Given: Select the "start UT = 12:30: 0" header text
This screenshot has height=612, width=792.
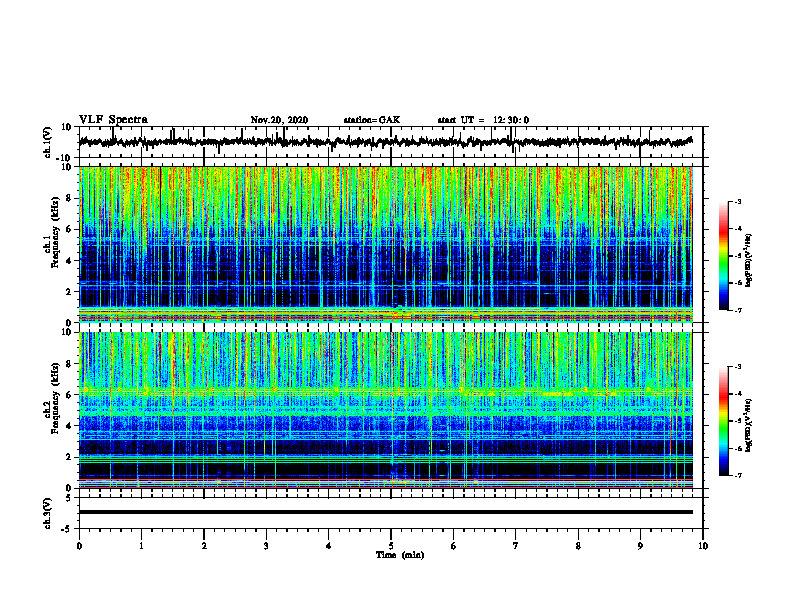Looking at the screenshot, I should click(483, 120).
